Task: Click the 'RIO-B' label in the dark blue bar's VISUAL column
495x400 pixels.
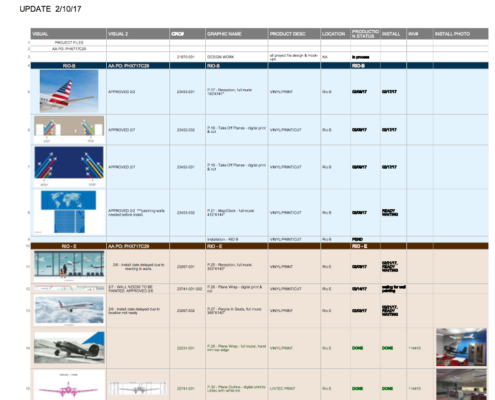Action: [69, 66]
